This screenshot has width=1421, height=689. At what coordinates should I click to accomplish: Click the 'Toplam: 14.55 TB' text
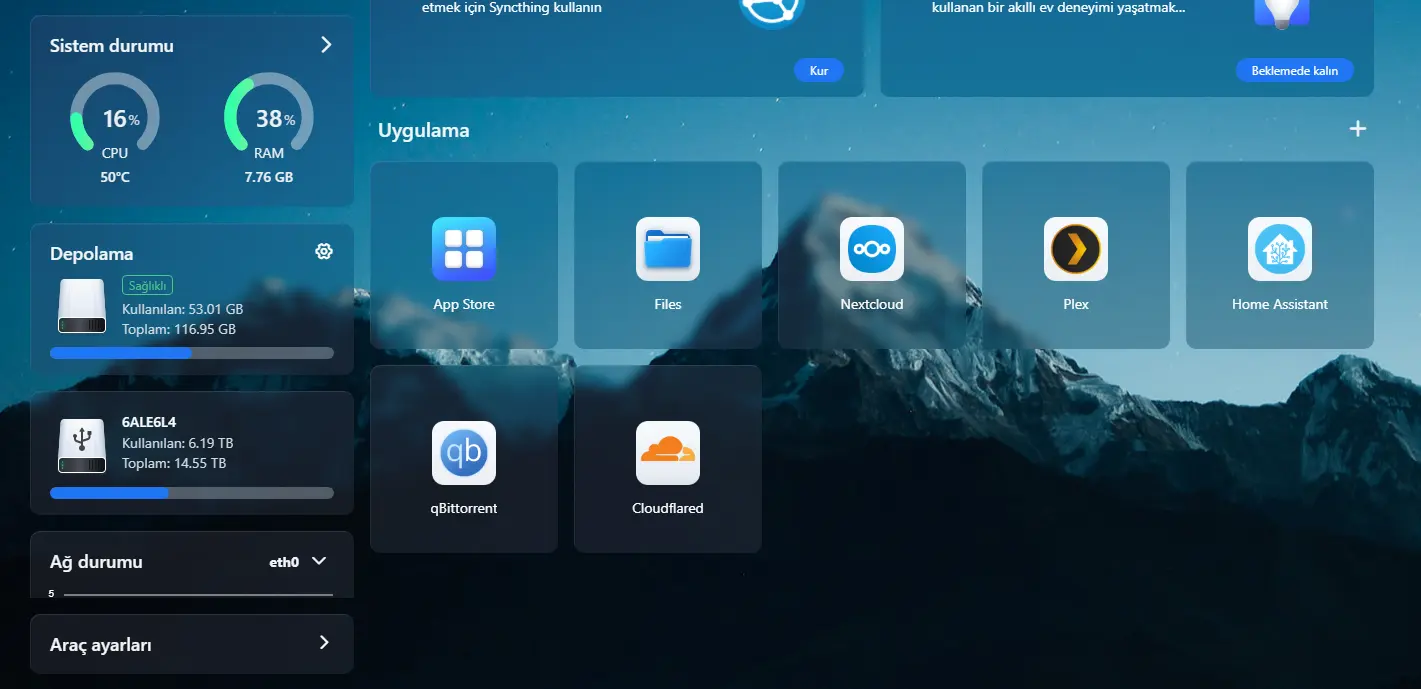coord(174,463)
